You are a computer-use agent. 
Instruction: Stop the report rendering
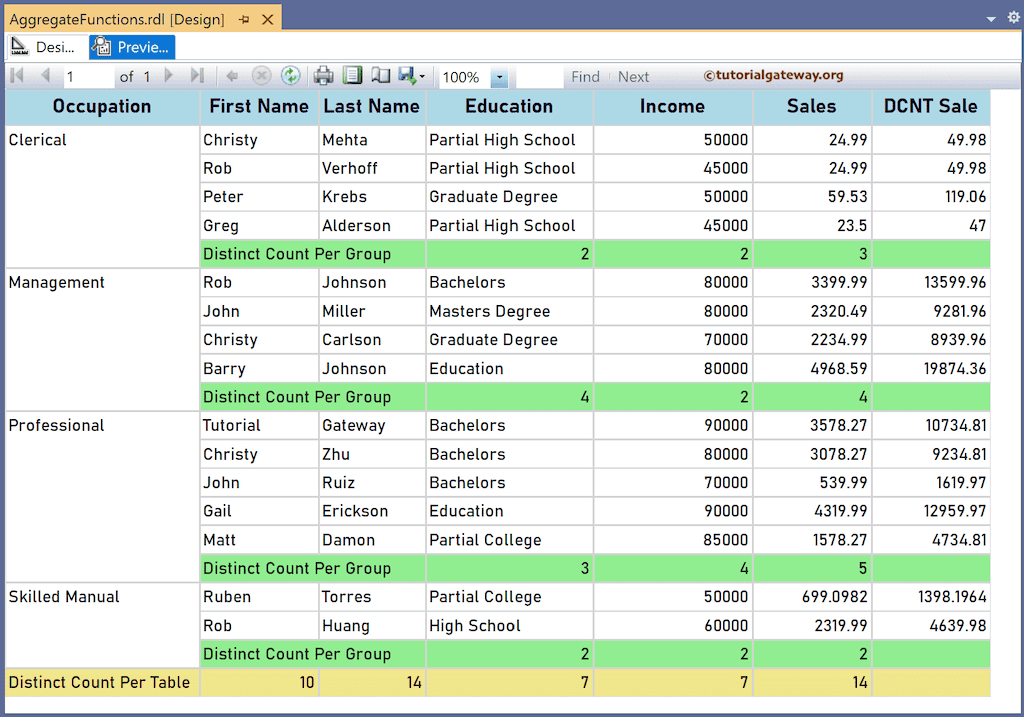pyautogui.click(x=262, y=76)
